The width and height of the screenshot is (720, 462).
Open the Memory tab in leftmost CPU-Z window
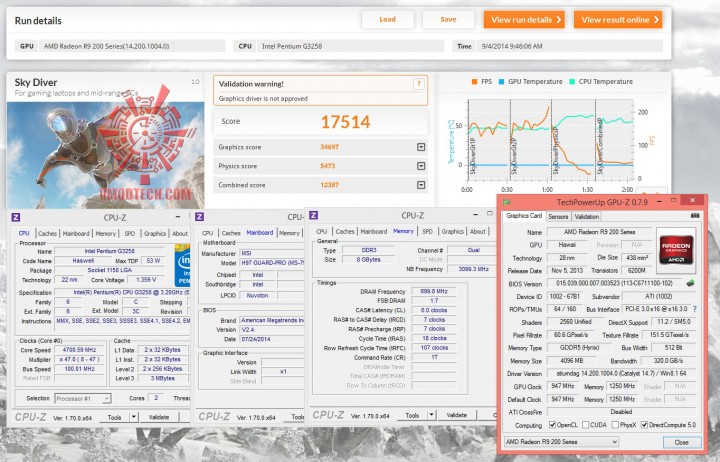106,233
